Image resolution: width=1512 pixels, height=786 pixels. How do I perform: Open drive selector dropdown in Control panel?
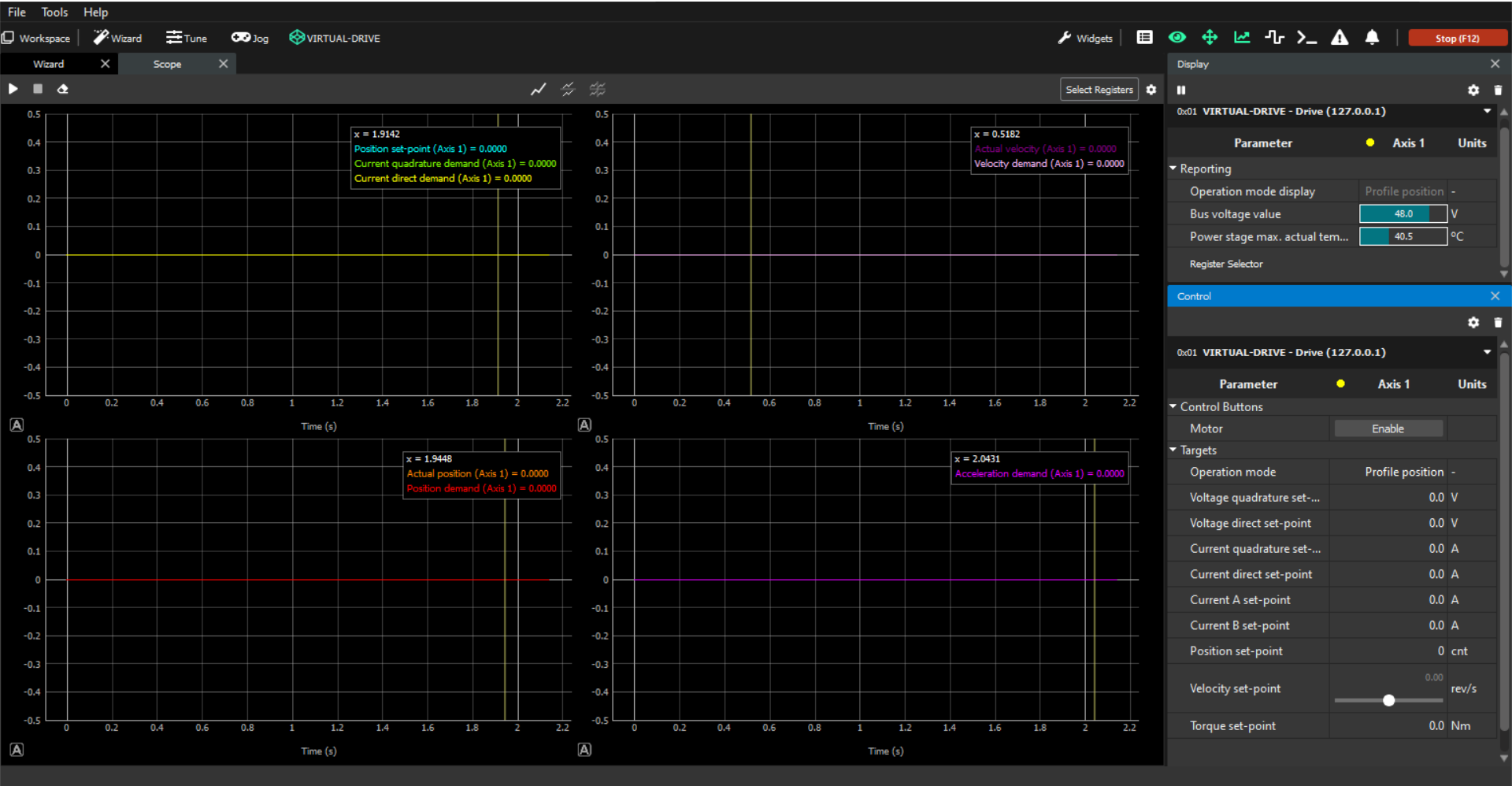click(x=1487, y=352)
